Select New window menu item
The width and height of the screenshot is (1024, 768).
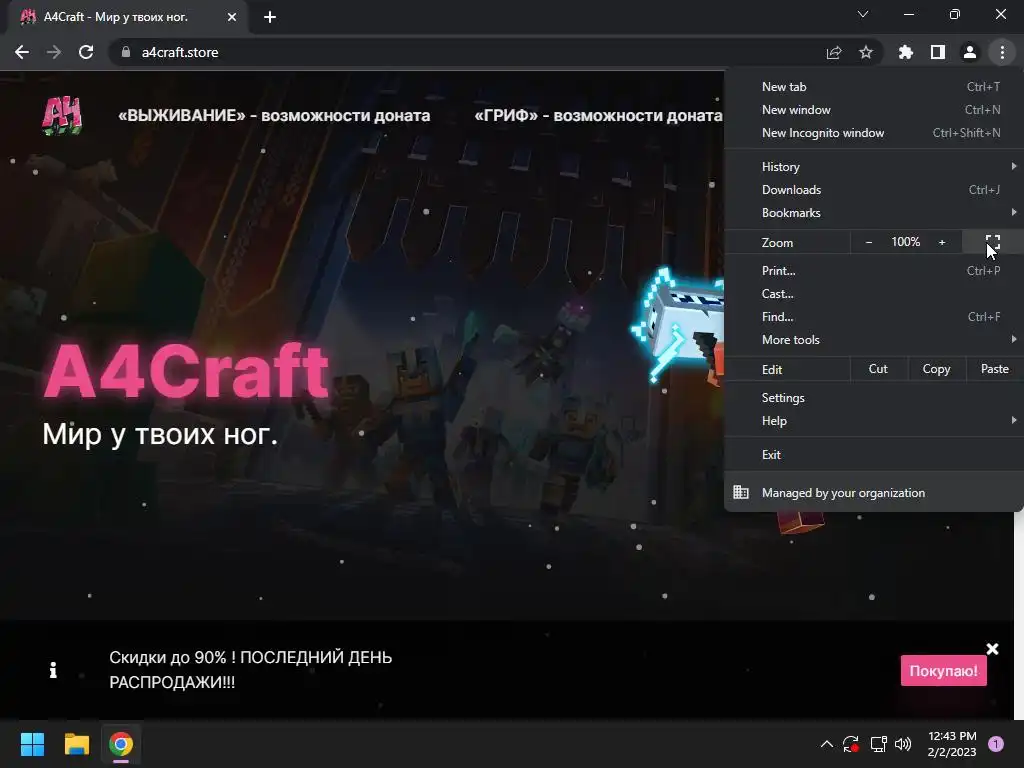874,110
